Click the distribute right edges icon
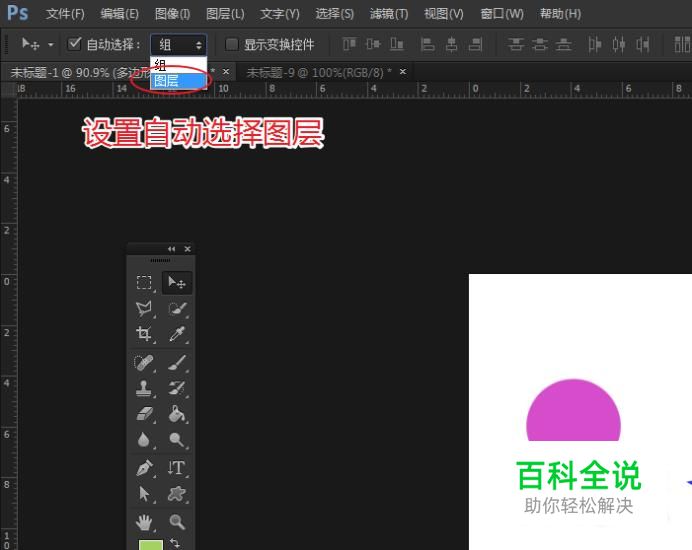The height and width of the screenshot is (550, 692). click(643, 44)
